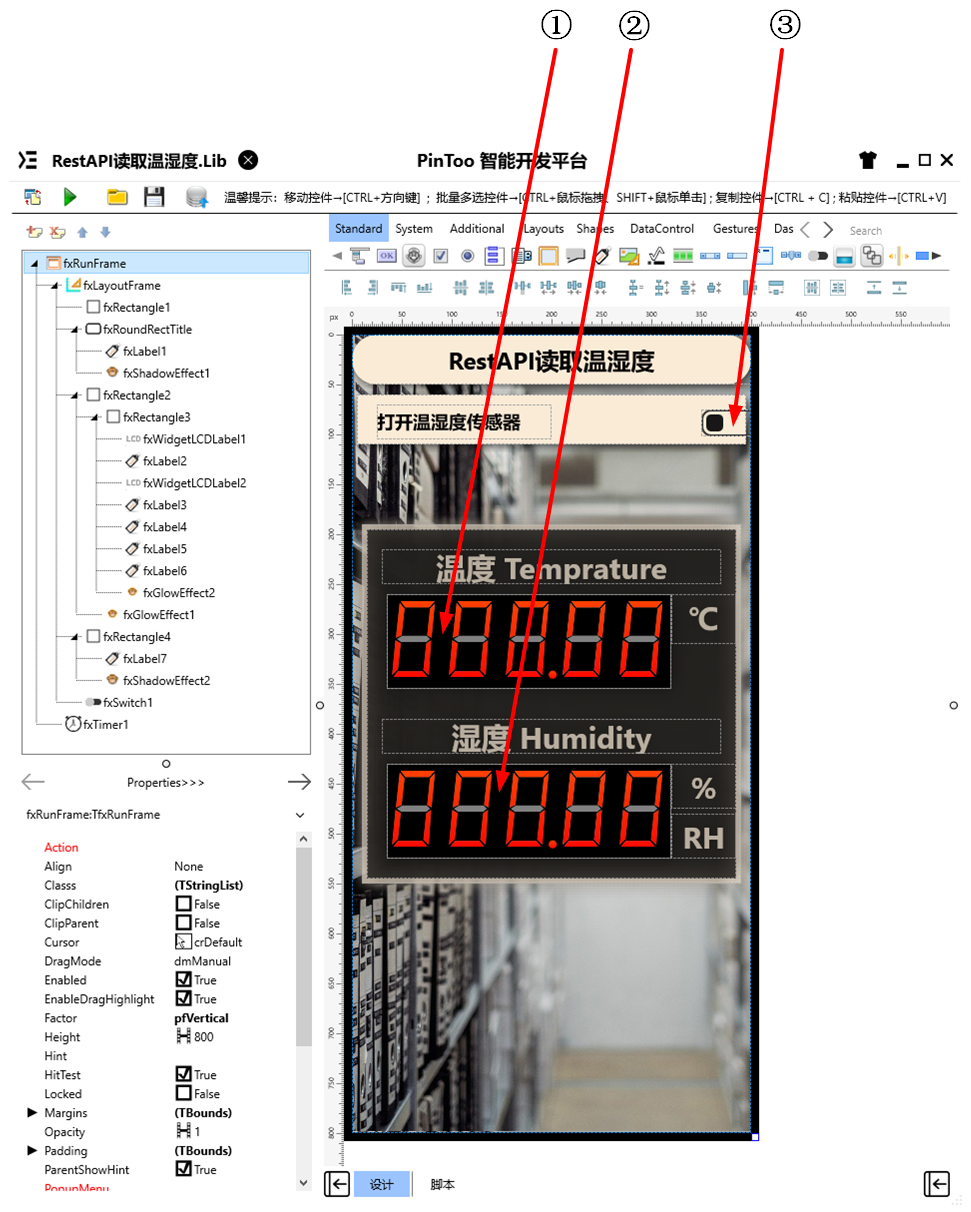Run the project with green play button
This screenshot has height=1212, width=971.
70,197
